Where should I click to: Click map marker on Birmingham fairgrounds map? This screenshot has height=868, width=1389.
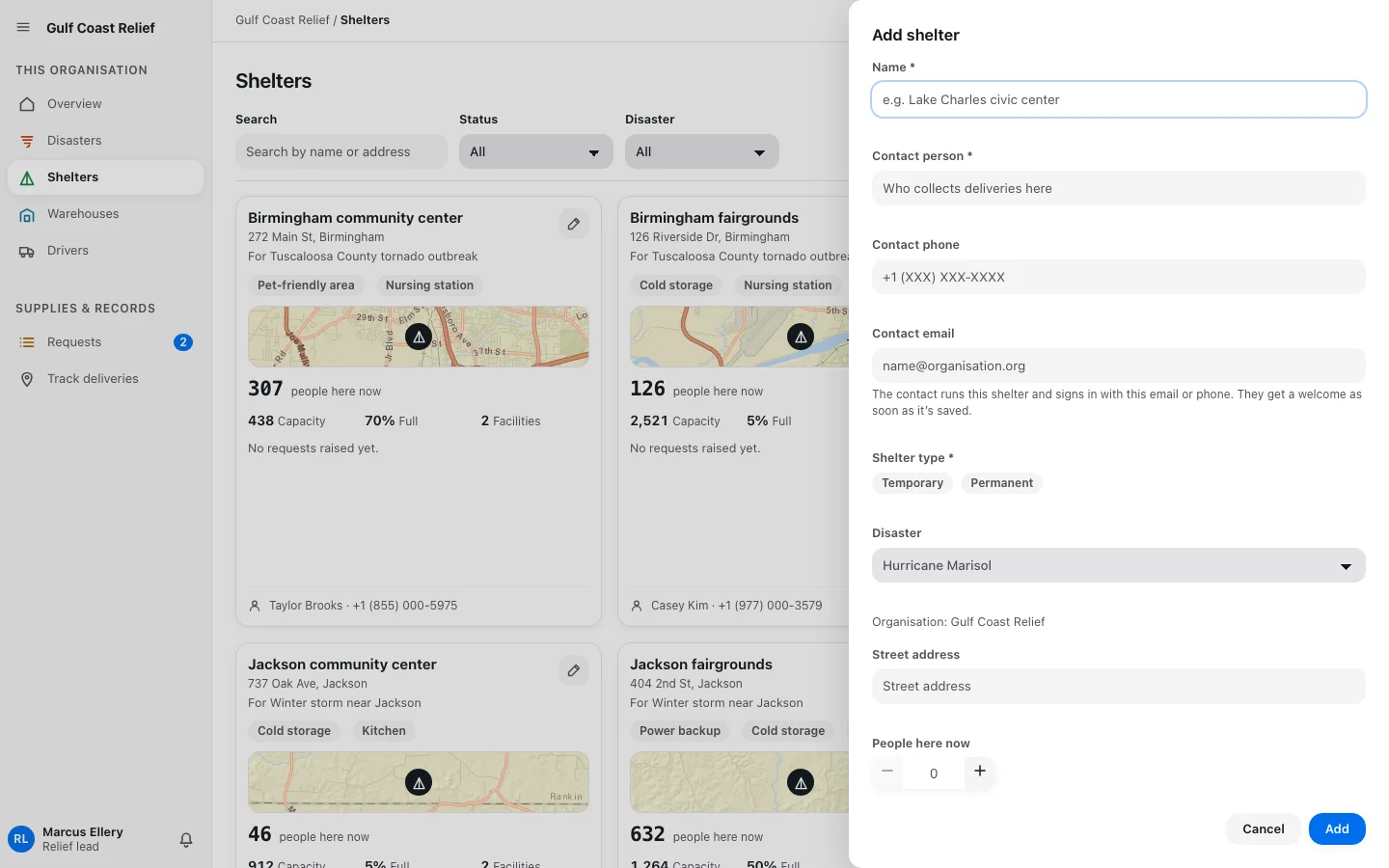coord(801,337)
